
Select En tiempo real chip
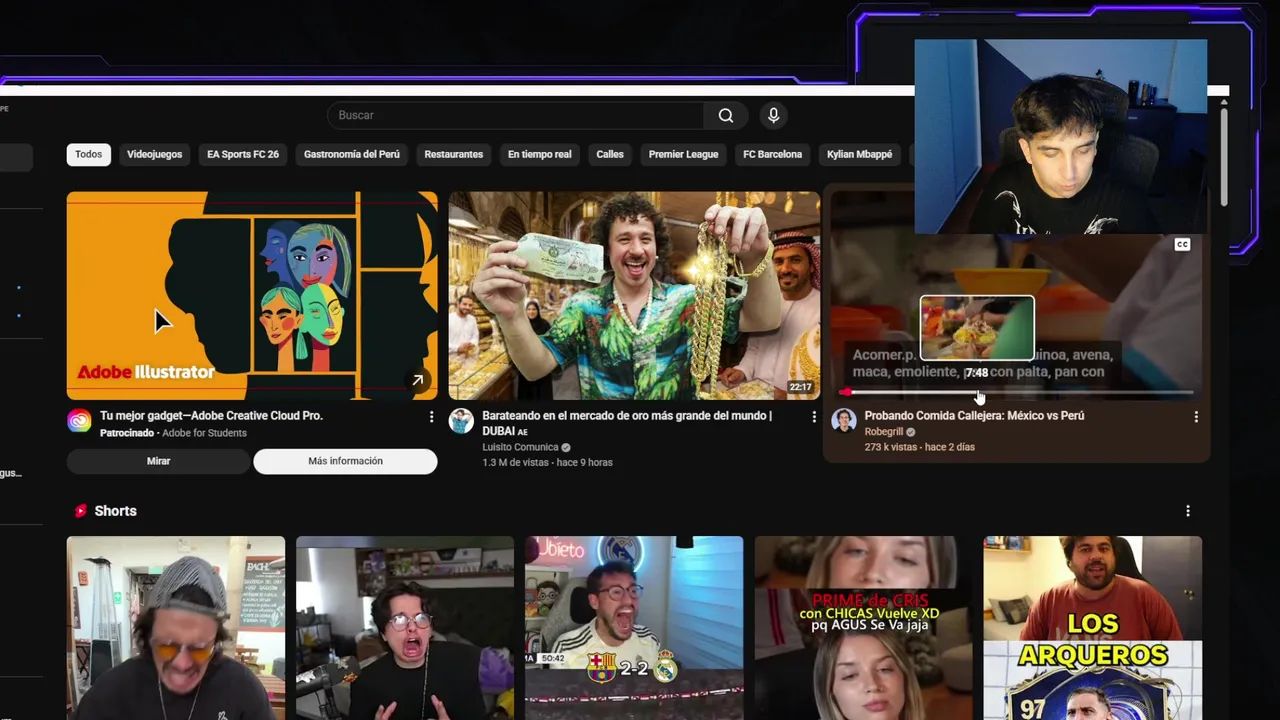pyautogui.click(x=540, y=154)
